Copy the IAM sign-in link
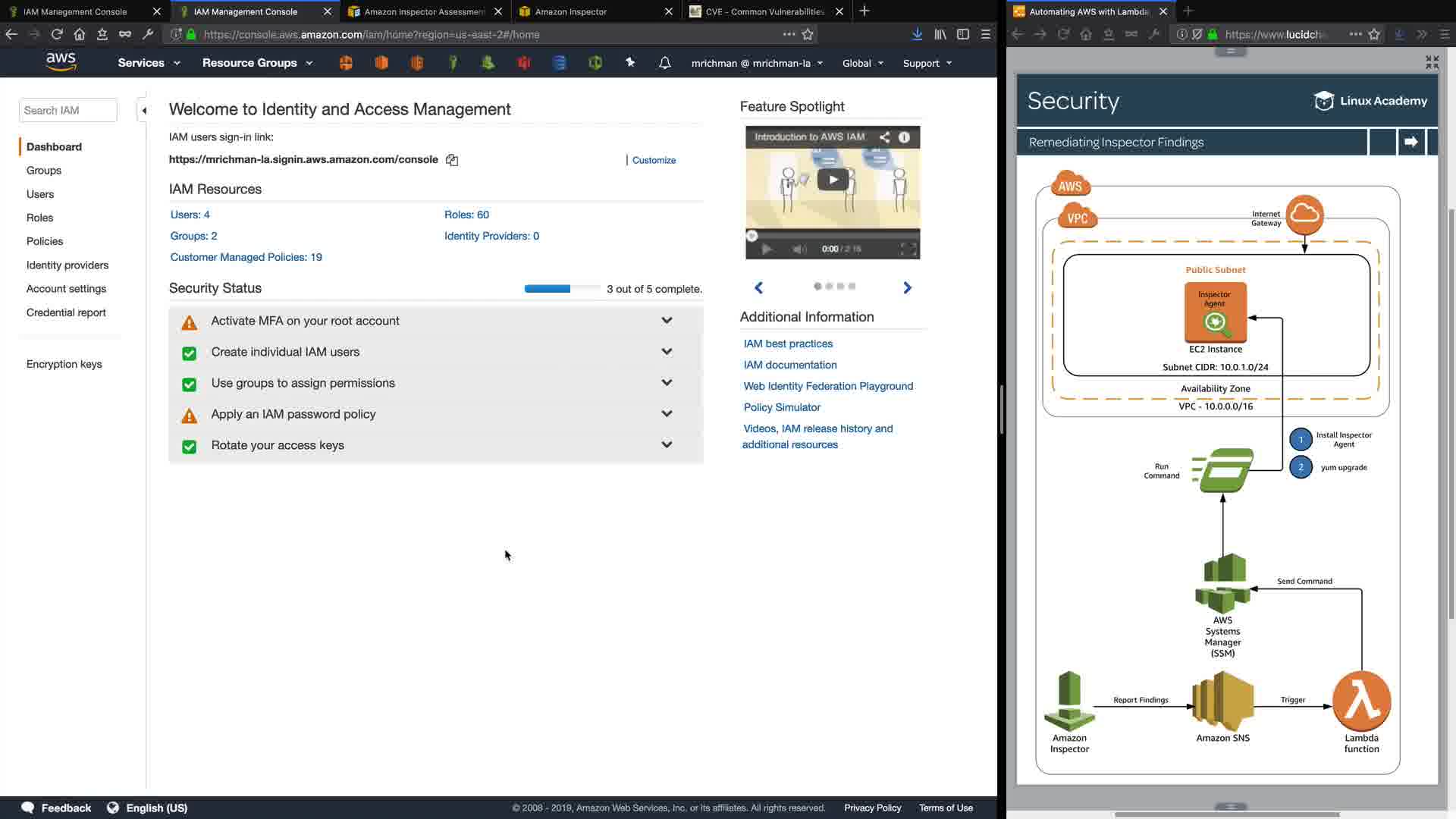This screenshot has height=819, width=1456. [x=452, y=160]
